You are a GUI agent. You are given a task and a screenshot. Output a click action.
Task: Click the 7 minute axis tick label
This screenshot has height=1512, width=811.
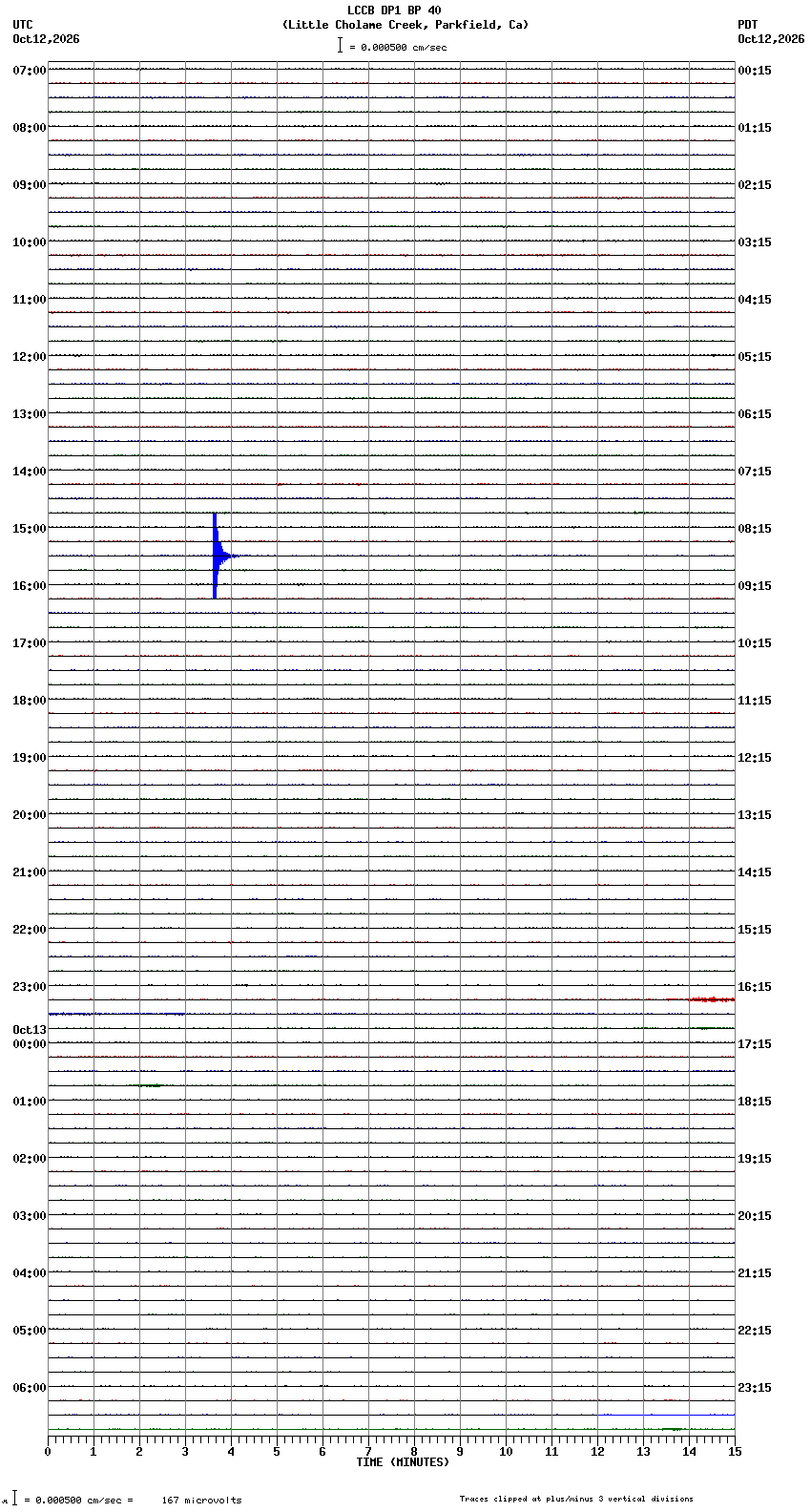tap(368, 1452)
